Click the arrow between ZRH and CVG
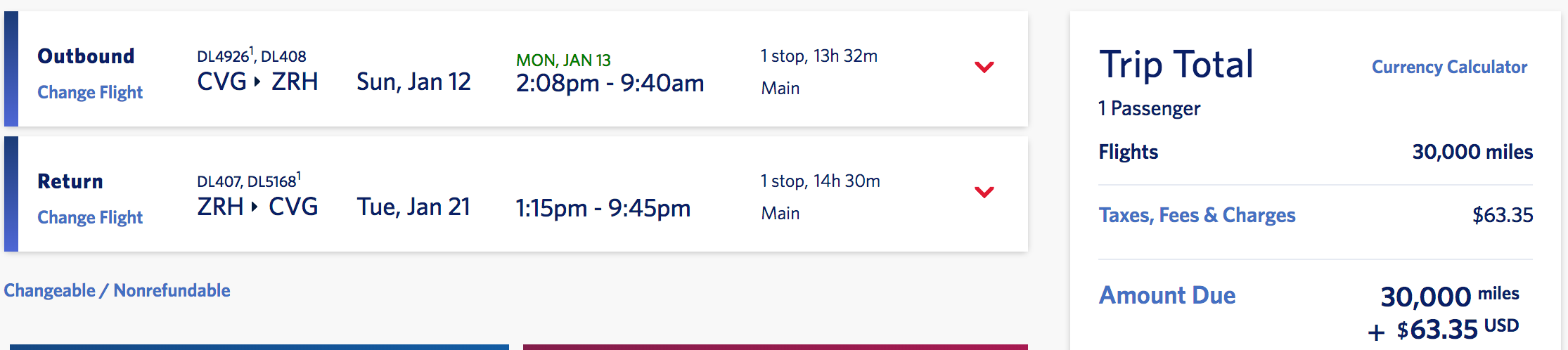 [255, 207]
